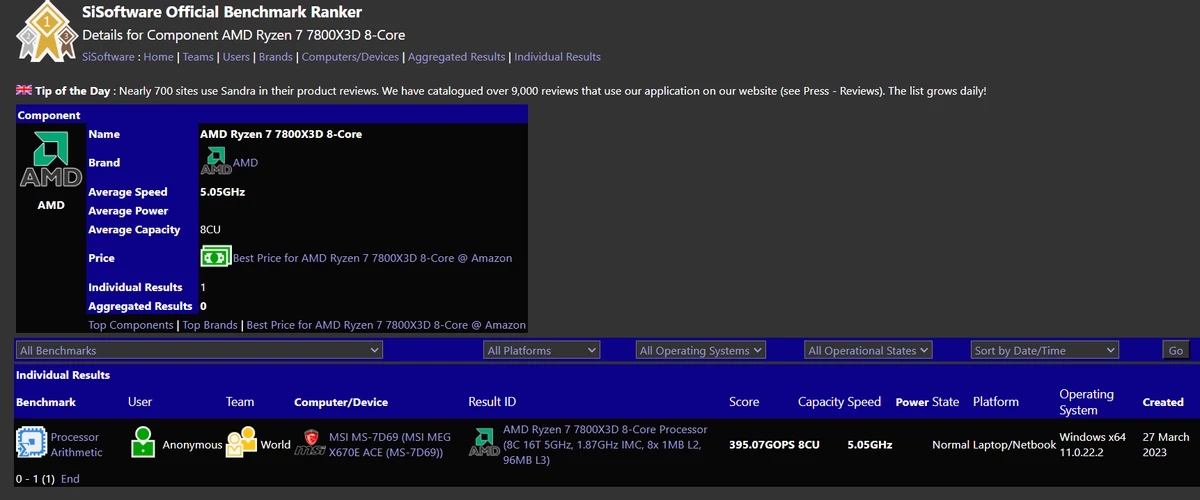Viewport: 1200px width, 500px height.
Task: Open Processor Arithmetic benchmark link
Action: (77, 444)
